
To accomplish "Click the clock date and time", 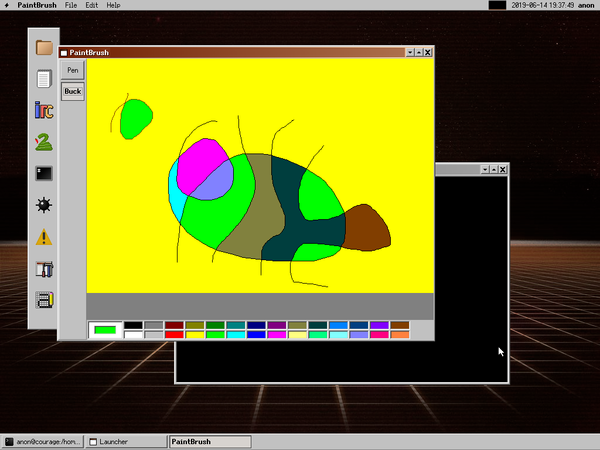I will tap(543, 5).
